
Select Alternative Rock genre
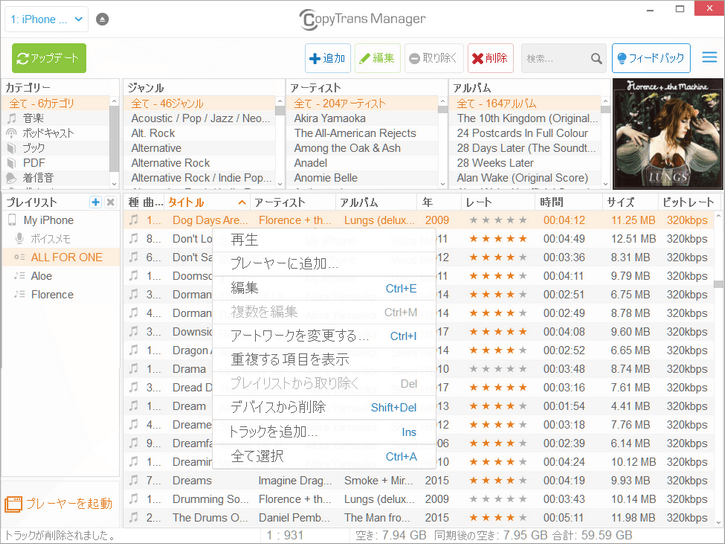[x=201, y=163]
